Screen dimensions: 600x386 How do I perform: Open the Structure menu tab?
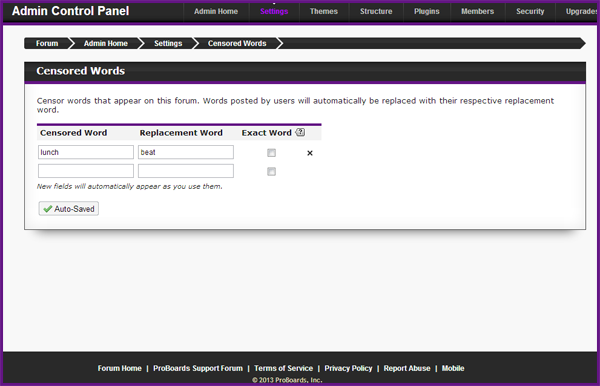point(376,11)
